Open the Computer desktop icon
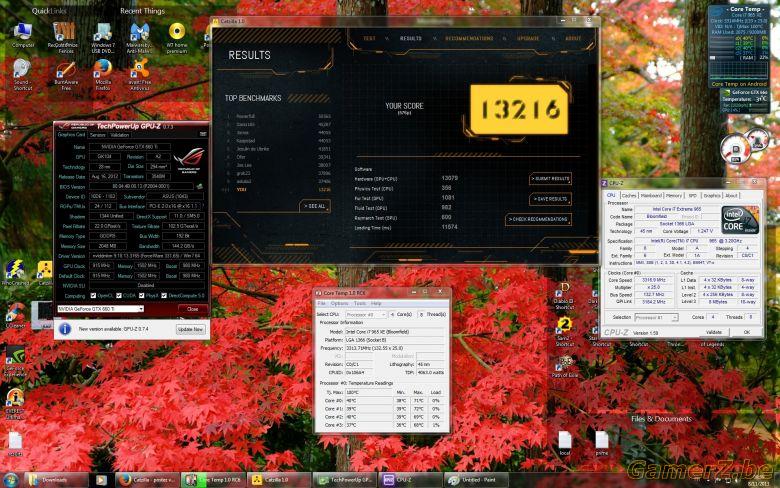 (x=23, y=35)
